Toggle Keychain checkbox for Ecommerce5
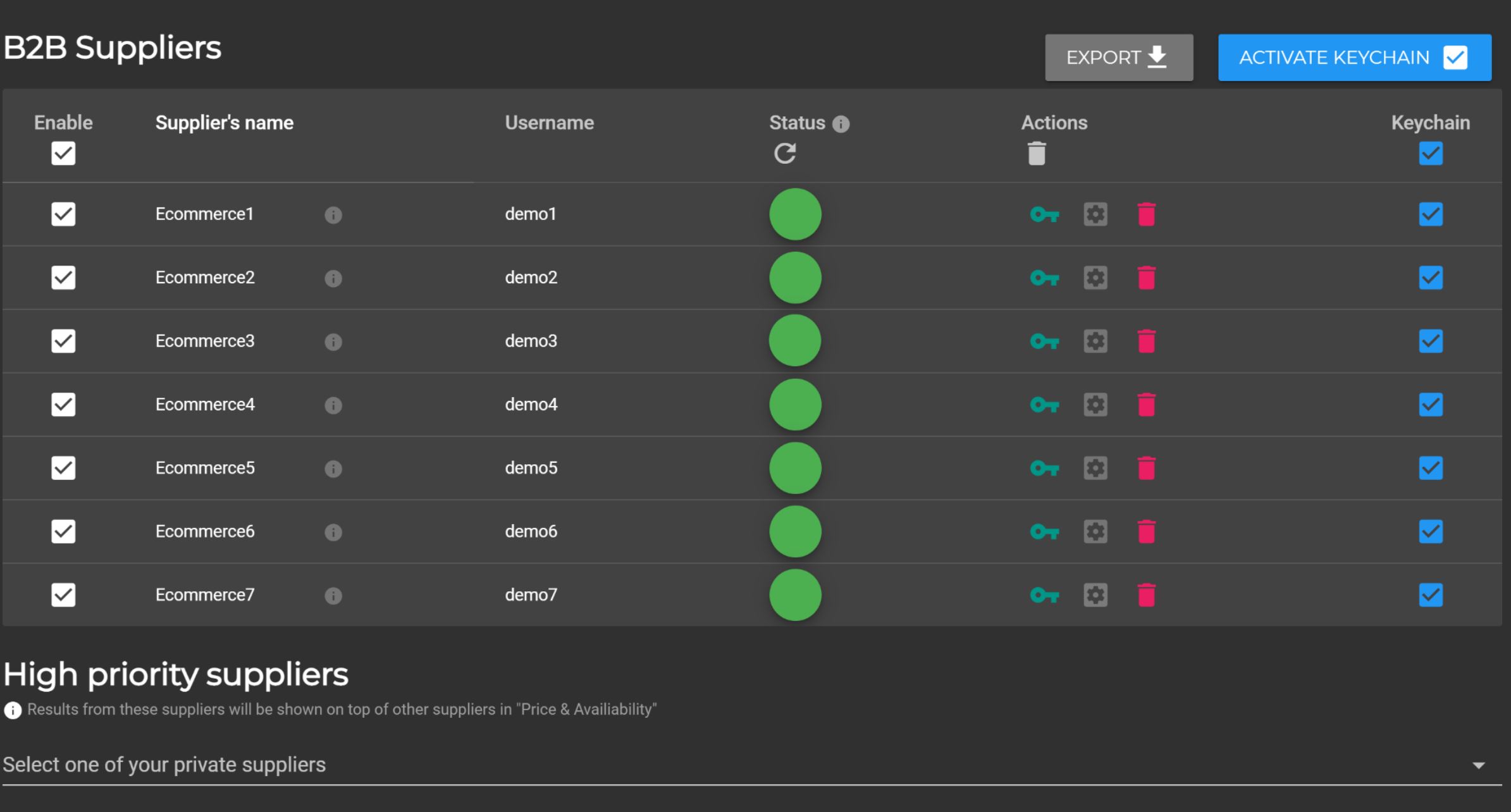Screen dimensions: 1511x812 tap(1431, 469)
